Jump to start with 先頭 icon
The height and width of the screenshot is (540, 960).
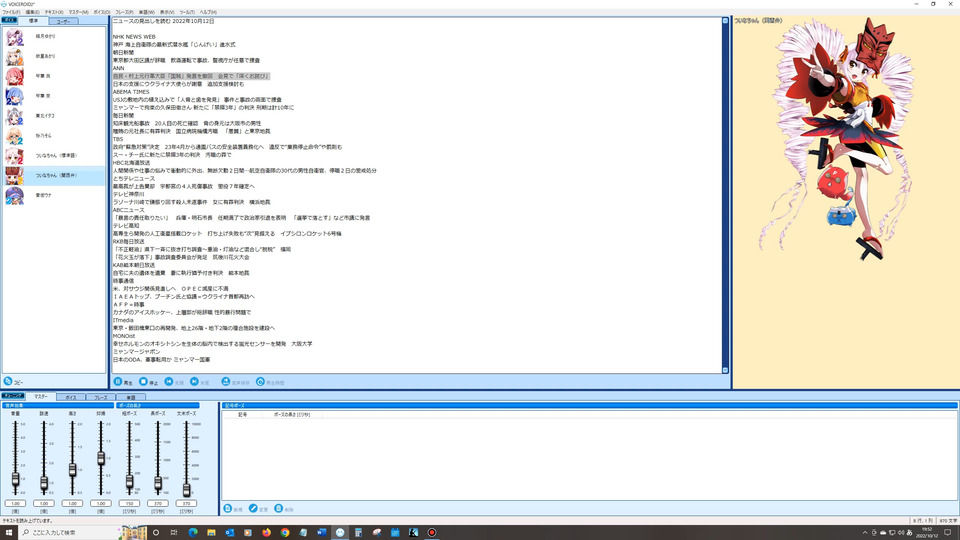[x=168, y=381]
